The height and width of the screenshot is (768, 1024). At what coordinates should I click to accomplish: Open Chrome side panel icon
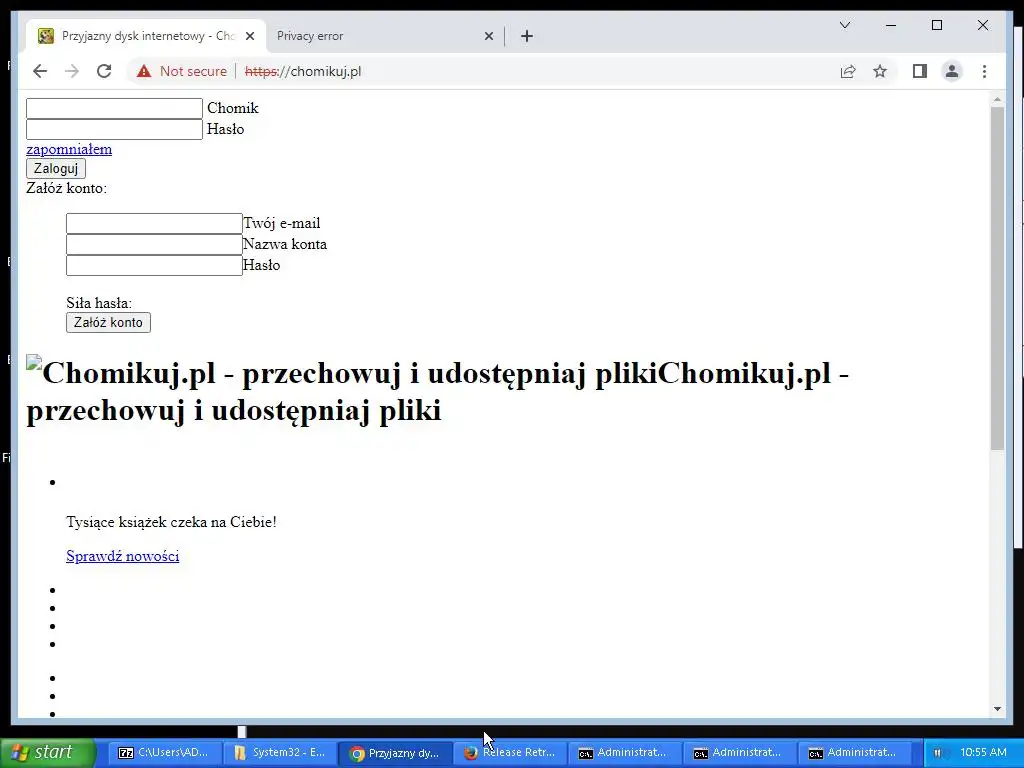[x=920, y=71]
